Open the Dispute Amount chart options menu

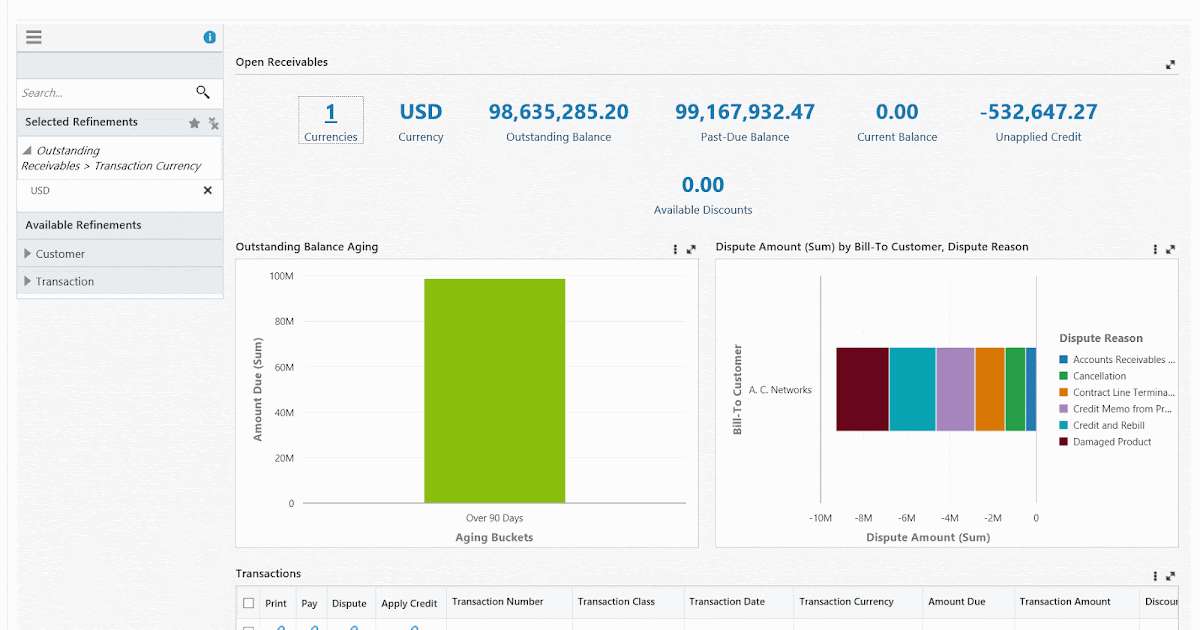[x=1155, y=249]
